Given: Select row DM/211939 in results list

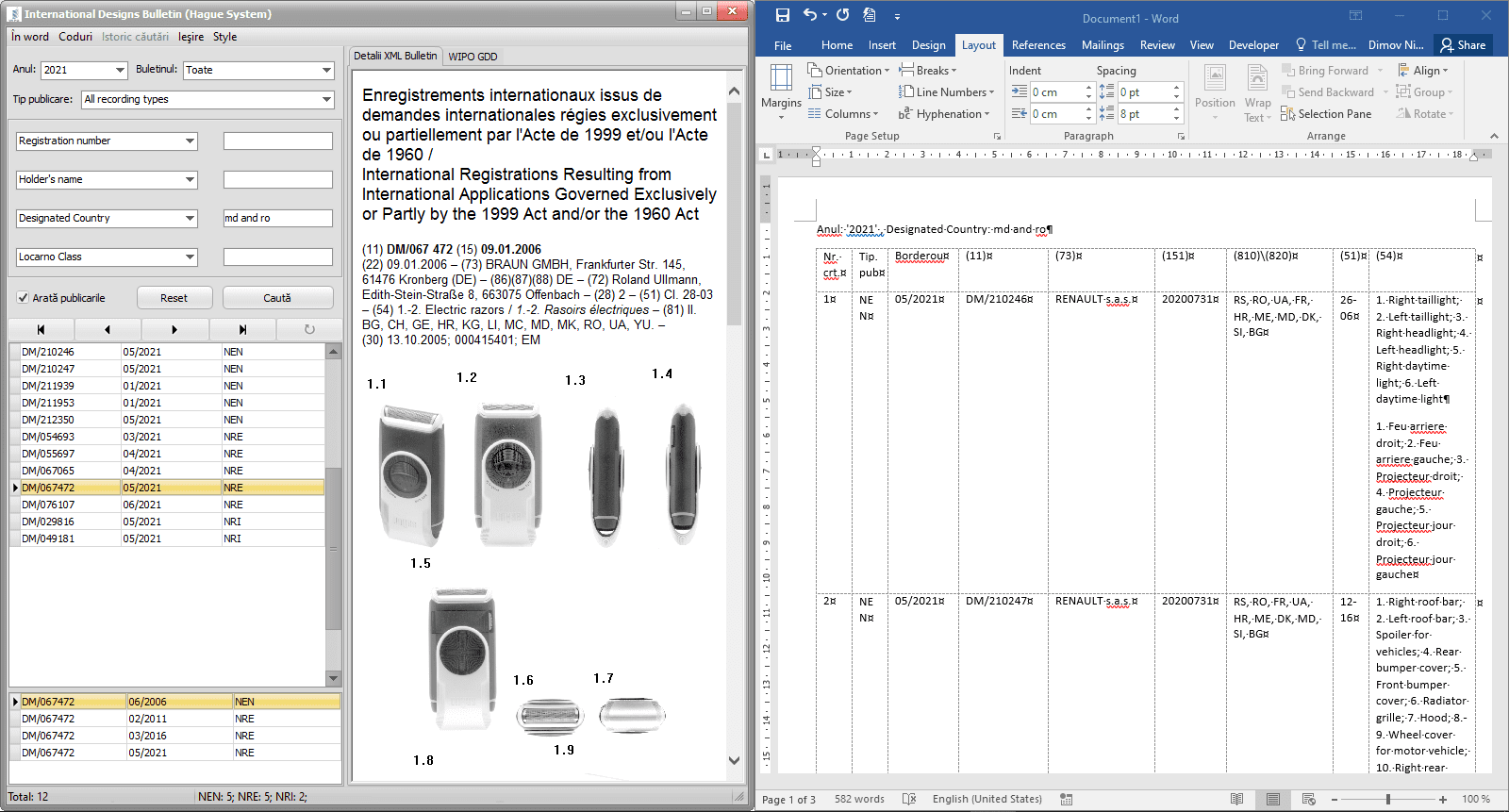Looking at the screenshot, I should (167, 386).
